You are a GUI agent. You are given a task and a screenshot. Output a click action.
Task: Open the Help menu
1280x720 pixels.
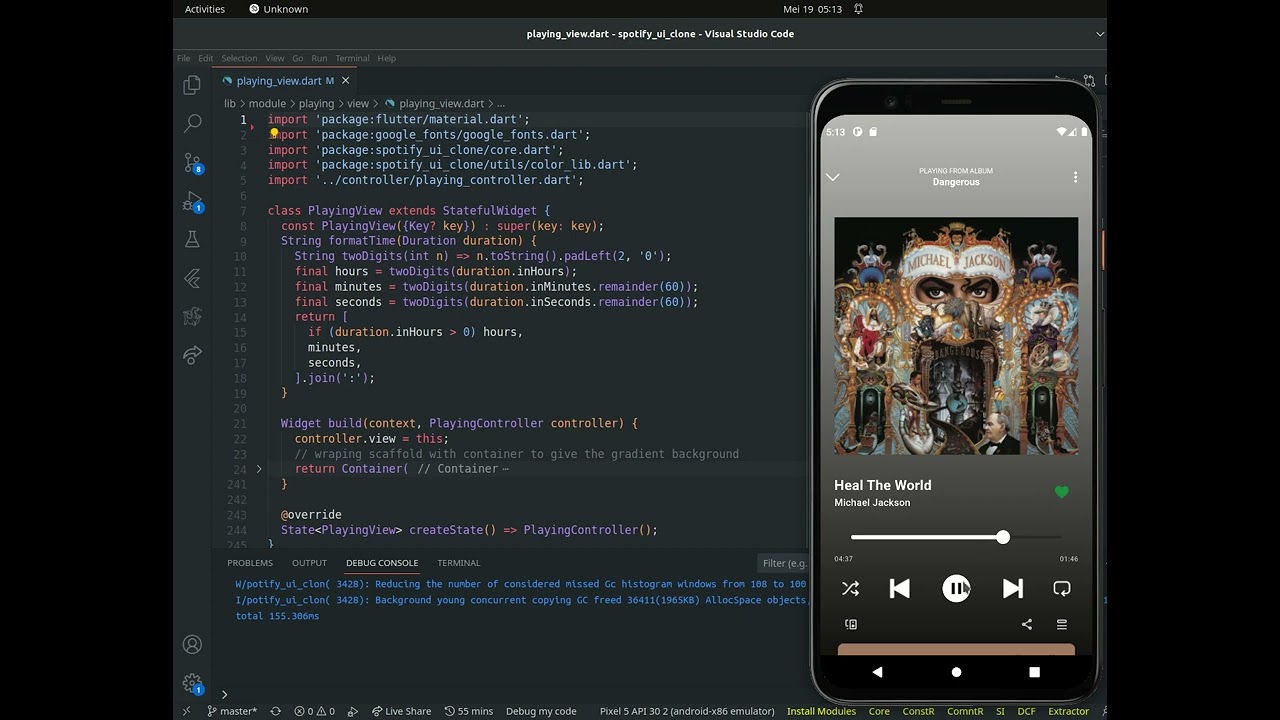point(387,58)
